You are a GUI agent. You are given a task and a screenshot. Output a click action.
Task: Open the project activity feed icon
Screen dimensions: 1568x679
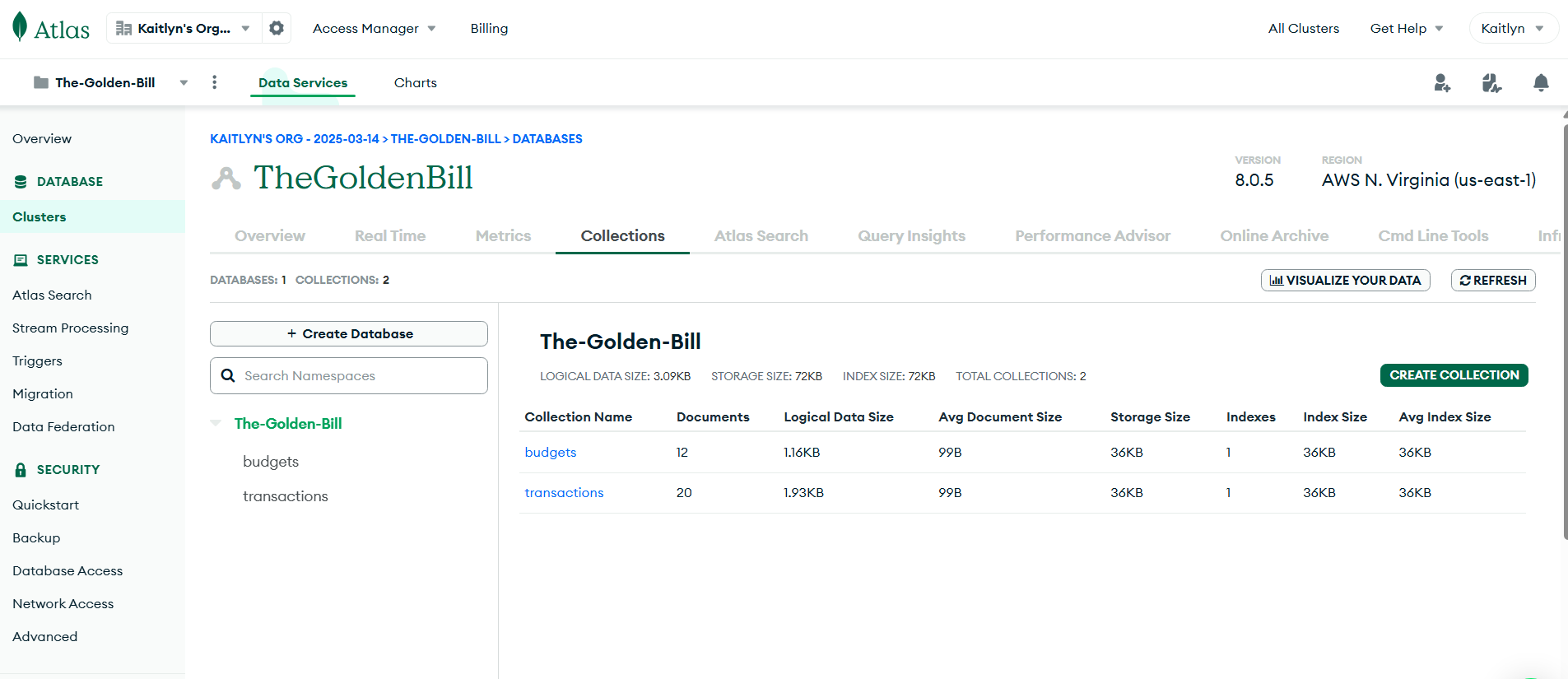point(1491,82)
